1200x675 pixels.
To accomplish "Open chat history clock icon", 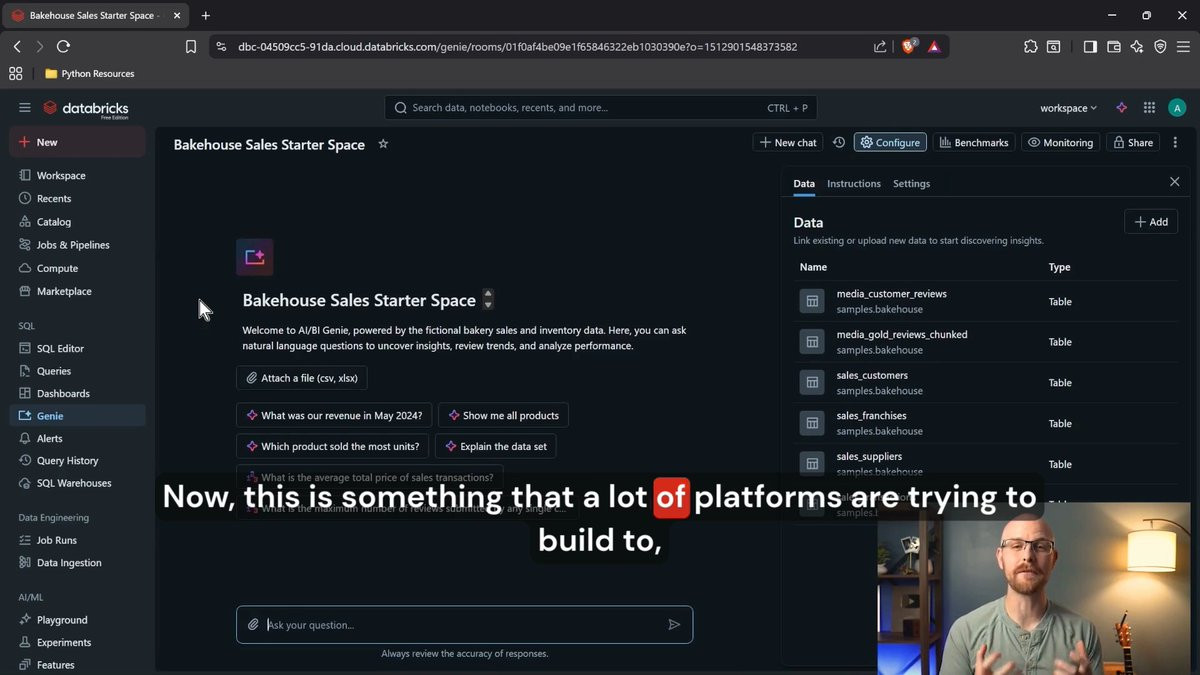I will [x=839, y=143].
